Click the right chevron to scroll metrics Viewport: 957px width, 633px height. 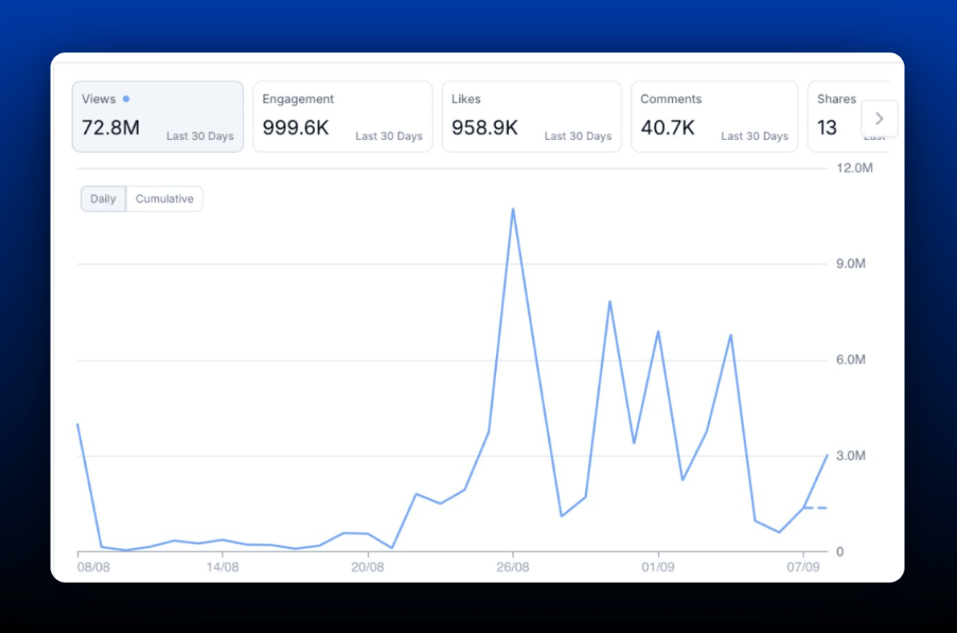[879, 118]
